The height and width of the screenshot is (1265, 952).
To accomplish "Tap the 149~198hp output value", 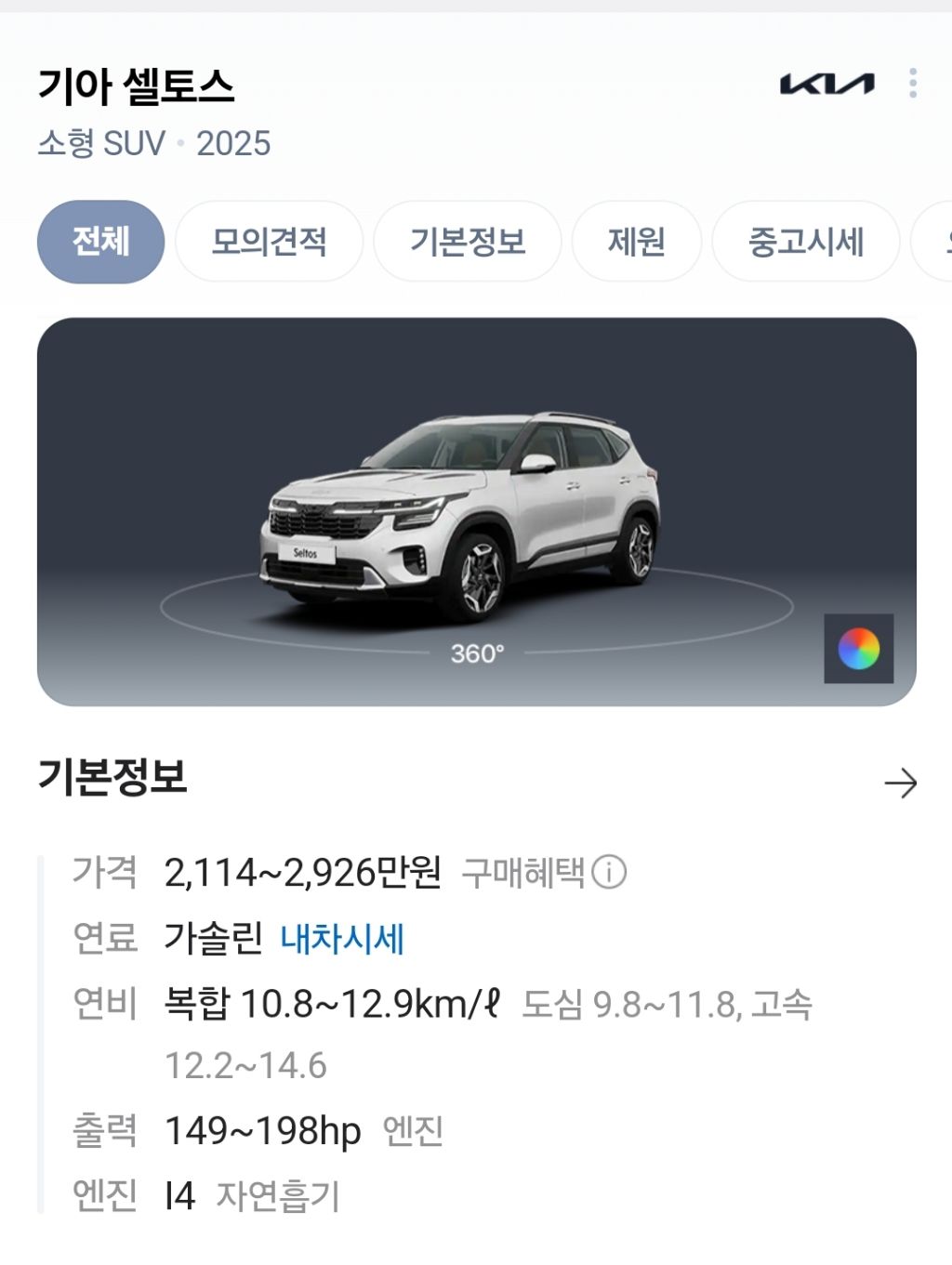I will pos(262,1131).
